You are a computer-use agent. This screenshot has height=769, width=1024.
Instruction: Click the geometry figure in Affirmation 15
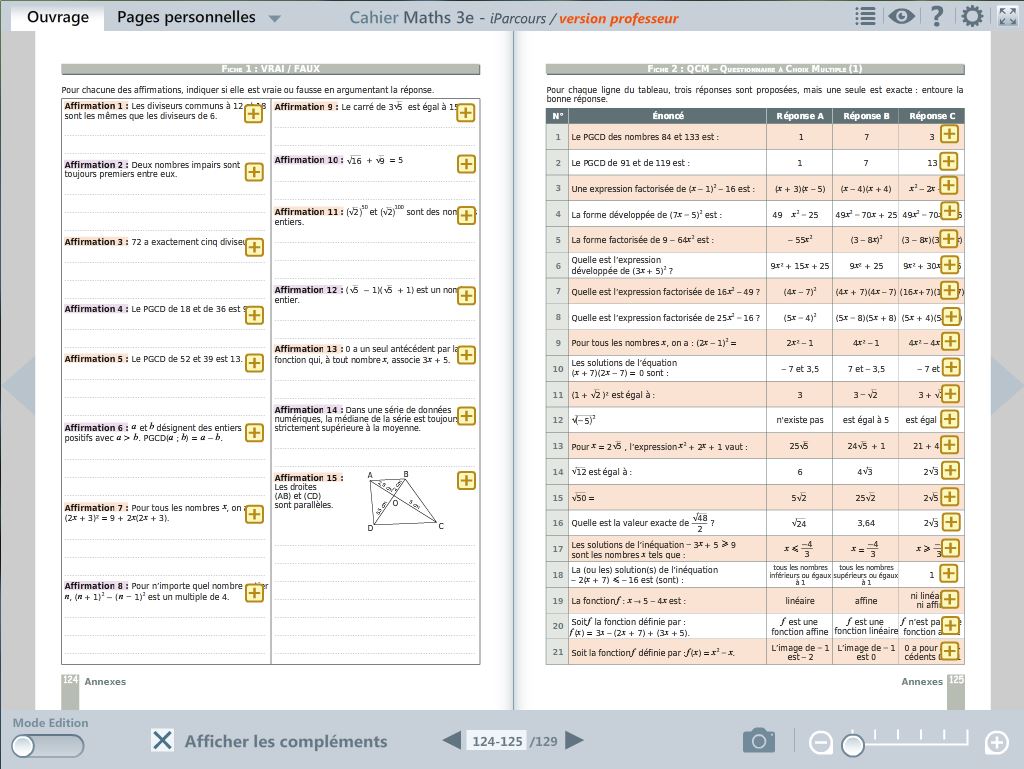(x=406, y=500)
